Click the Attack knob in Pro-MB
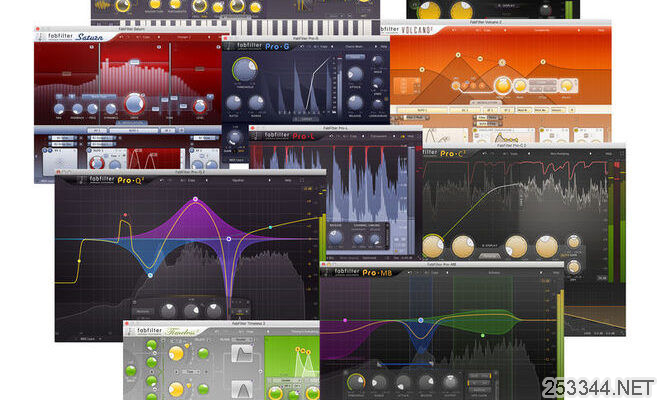Viewport: 660px width, 400px height. 403,382
